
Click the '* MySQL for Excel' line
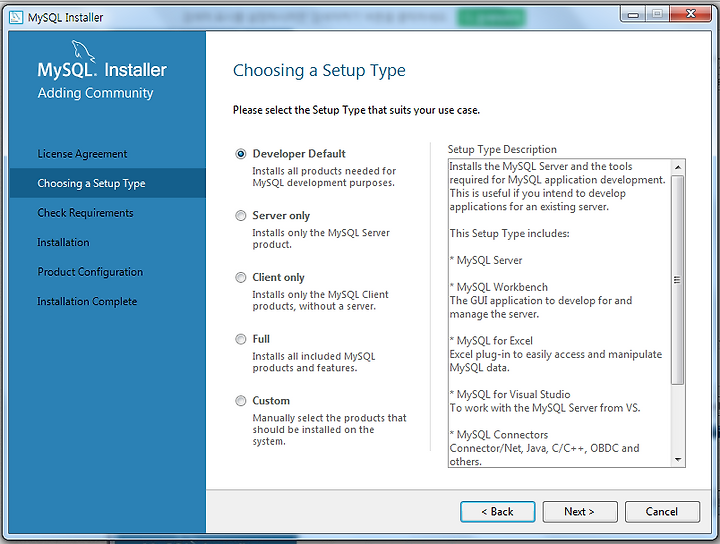[491, 341]
